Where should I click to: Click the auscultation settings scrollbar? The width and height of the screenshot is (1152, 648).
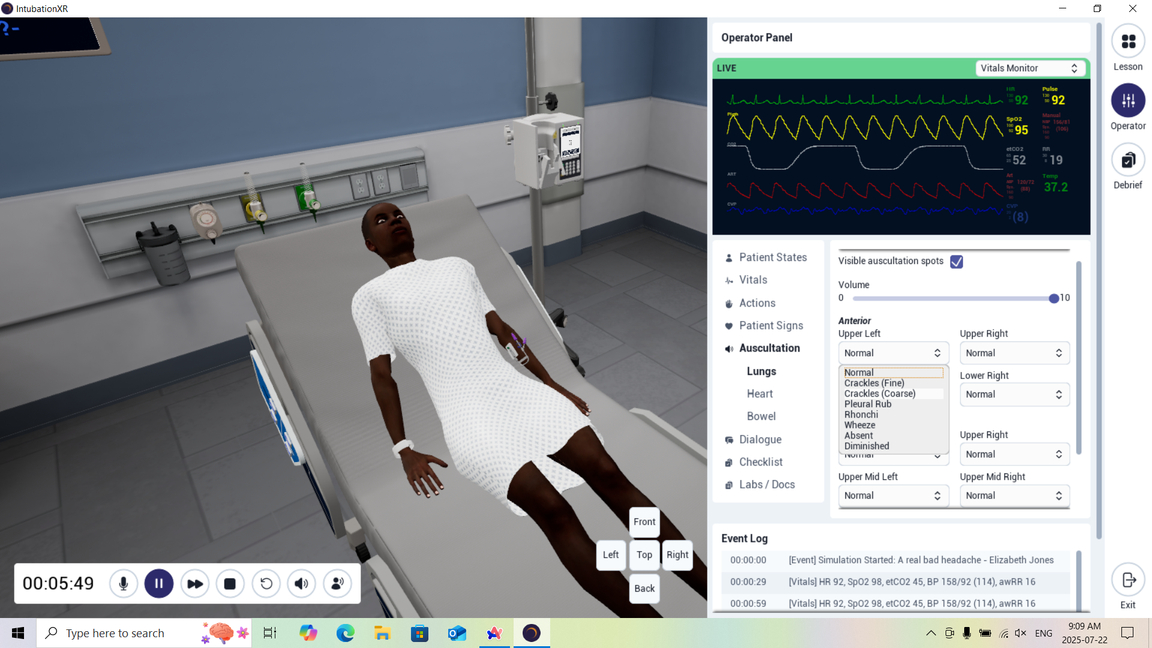[1079, 357]
